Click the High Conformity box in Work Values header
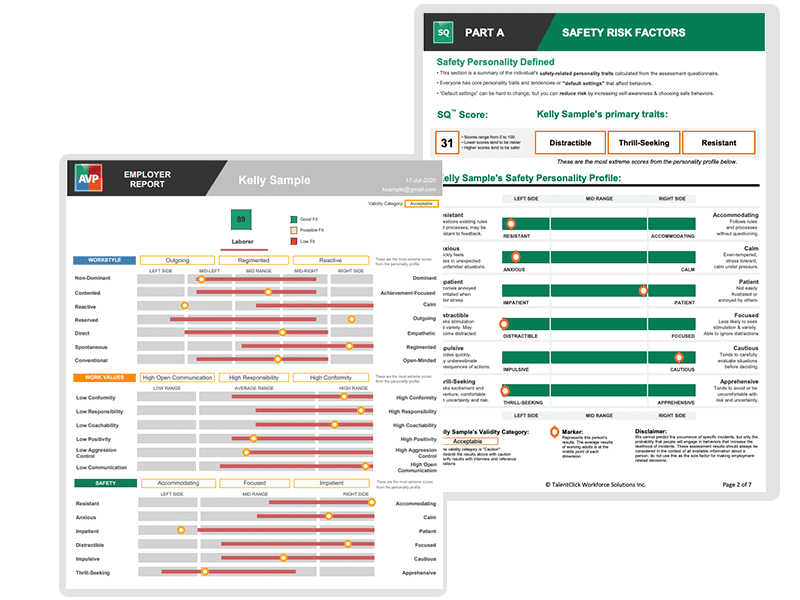The width and height of the screenshot is (800, 600). 331,378
